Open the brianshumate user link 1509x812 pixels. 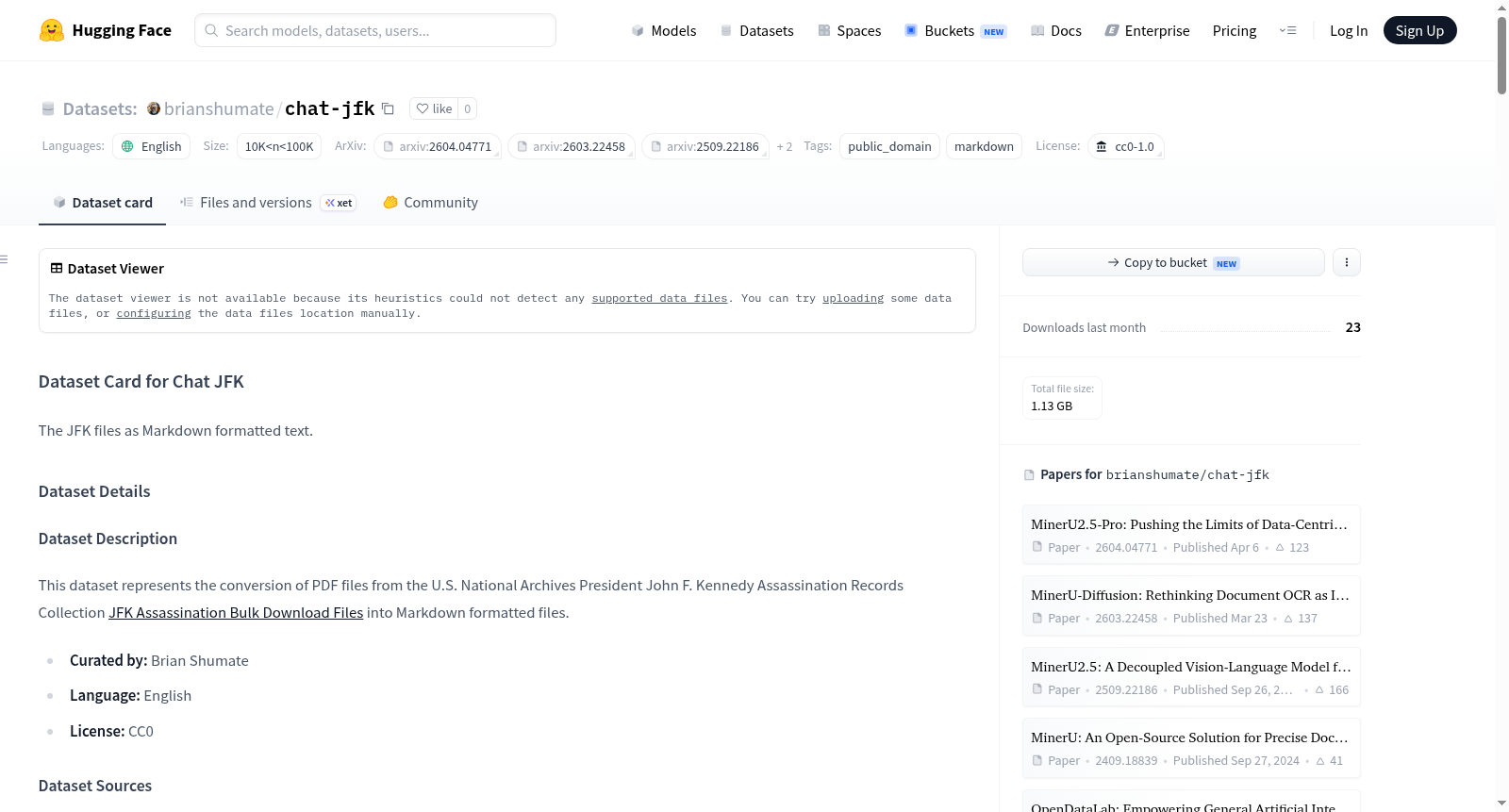point(219,108)
